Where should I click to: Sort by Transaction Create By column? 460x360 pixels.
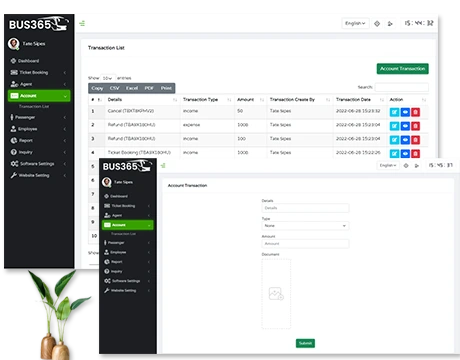click(x=300, y=99)
